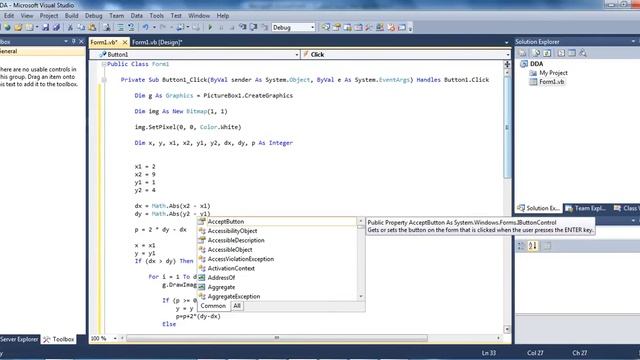640x360 pixels.
Task: Open Properties Window from main toolbar icon
Action: (337, 27)
